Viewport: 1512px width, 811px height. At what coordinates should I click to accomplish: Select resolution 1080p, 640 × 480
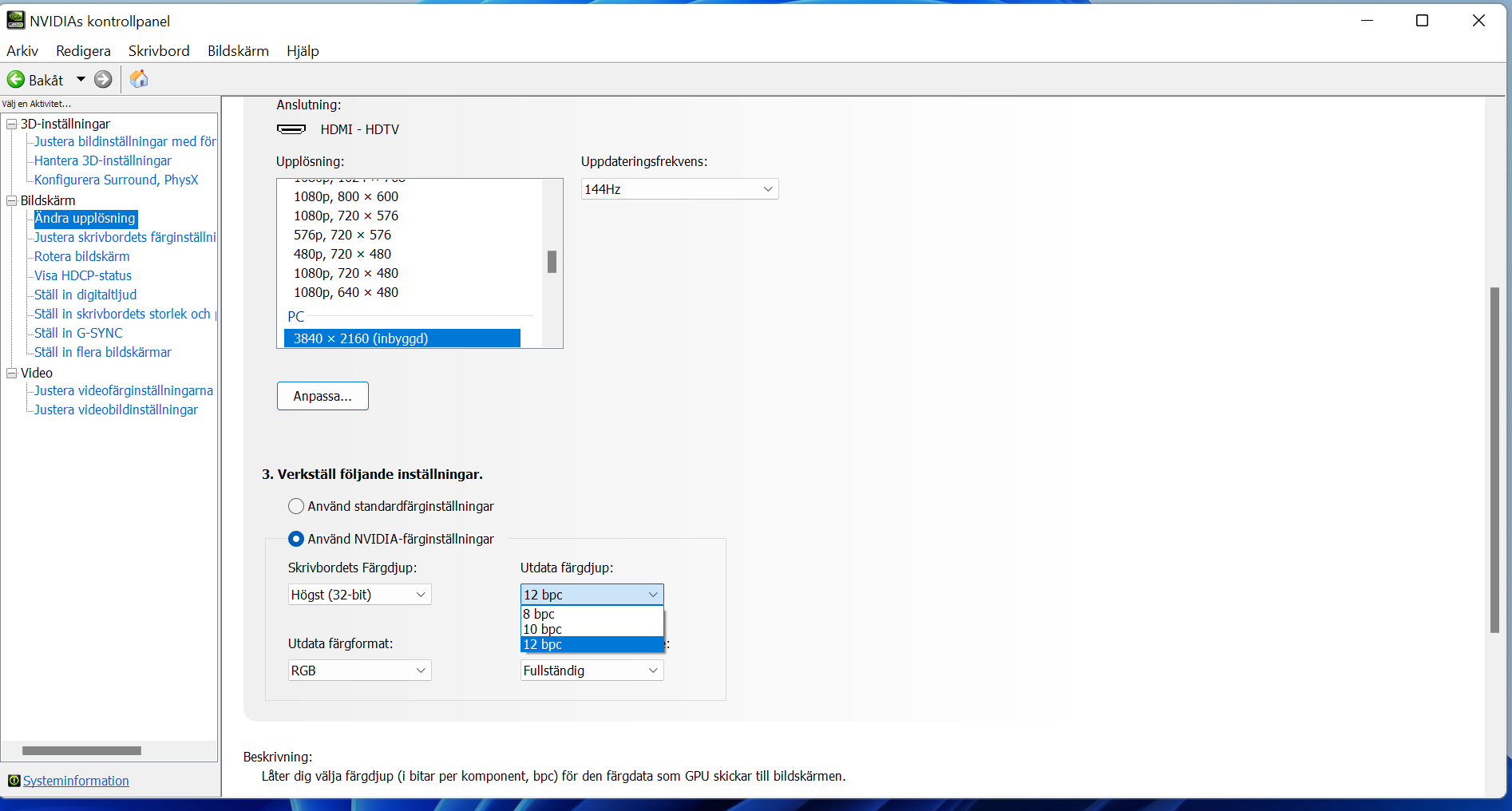click(346, 292)
